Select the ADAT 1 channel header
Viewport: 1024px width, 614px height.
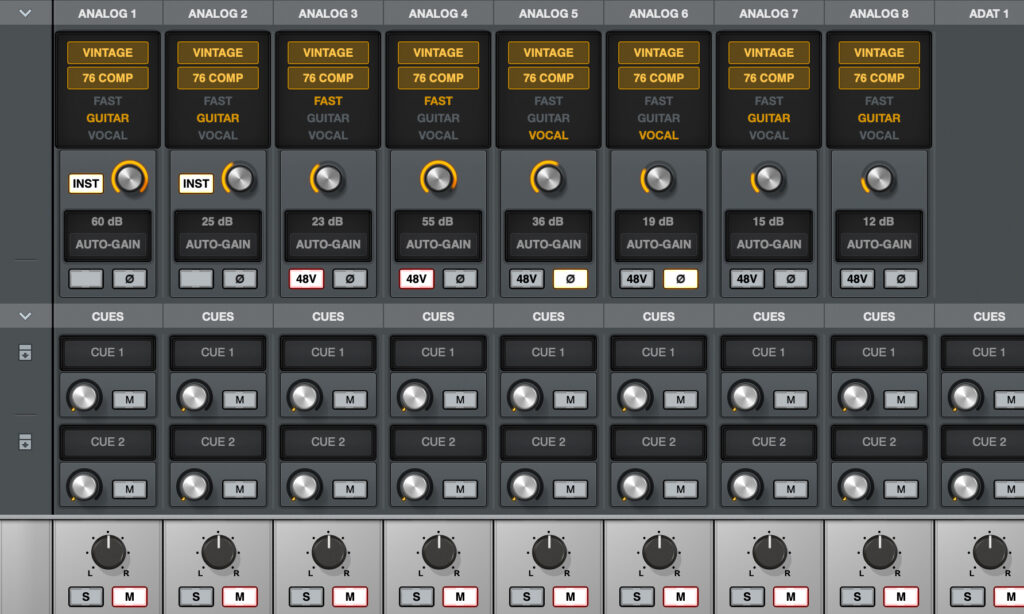[988, 14]
